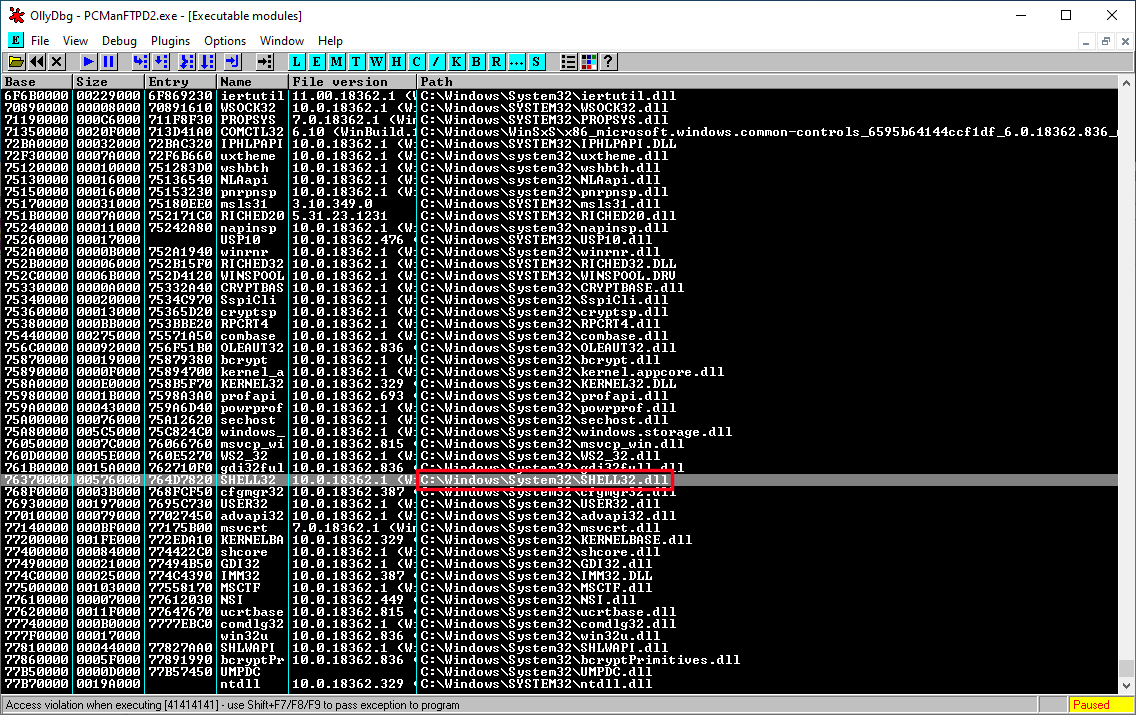
Task: Run the program with the play icon
Action: tap(88, 62)
